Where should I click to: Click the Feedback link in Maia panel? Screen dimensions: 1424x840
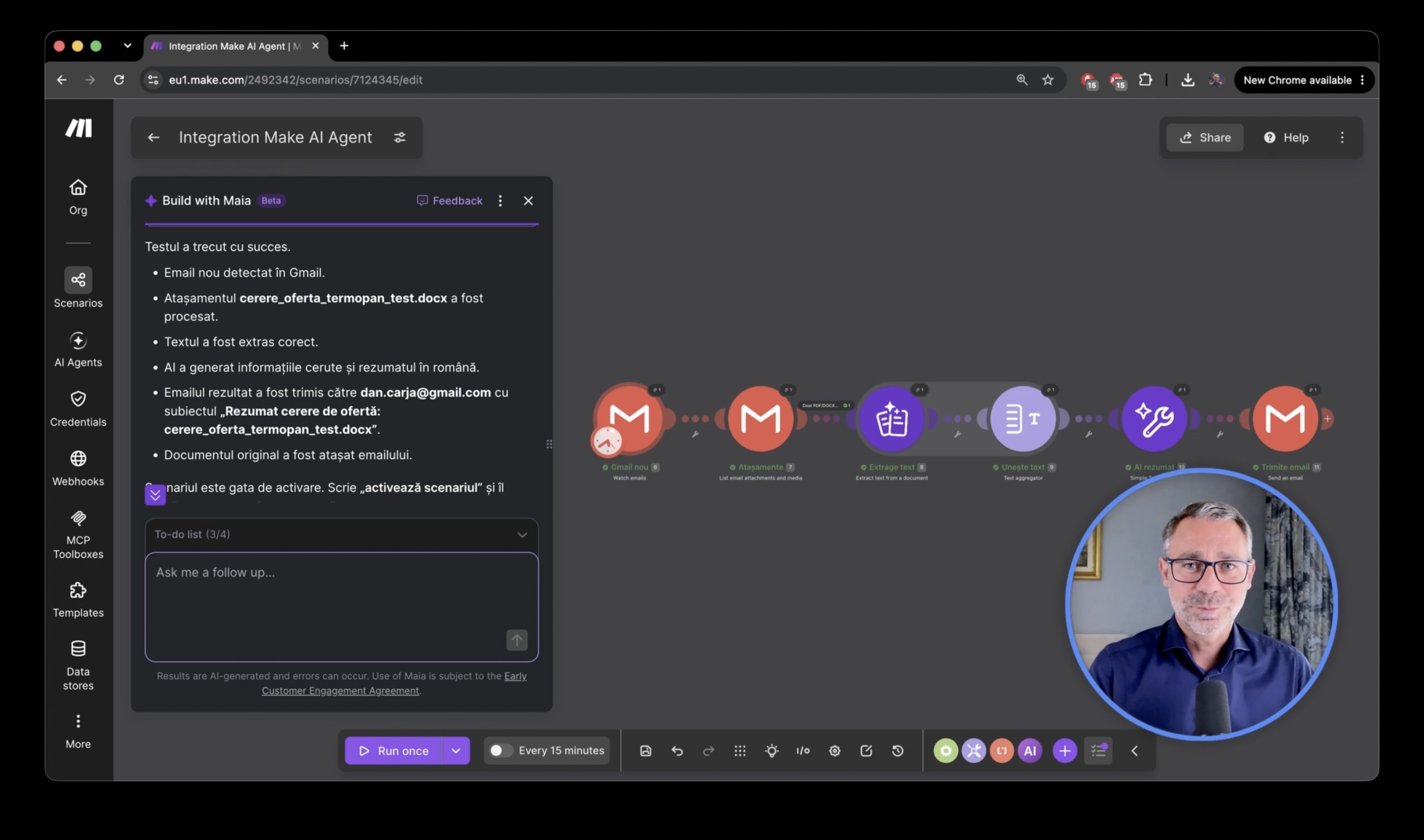pos(449,200)
